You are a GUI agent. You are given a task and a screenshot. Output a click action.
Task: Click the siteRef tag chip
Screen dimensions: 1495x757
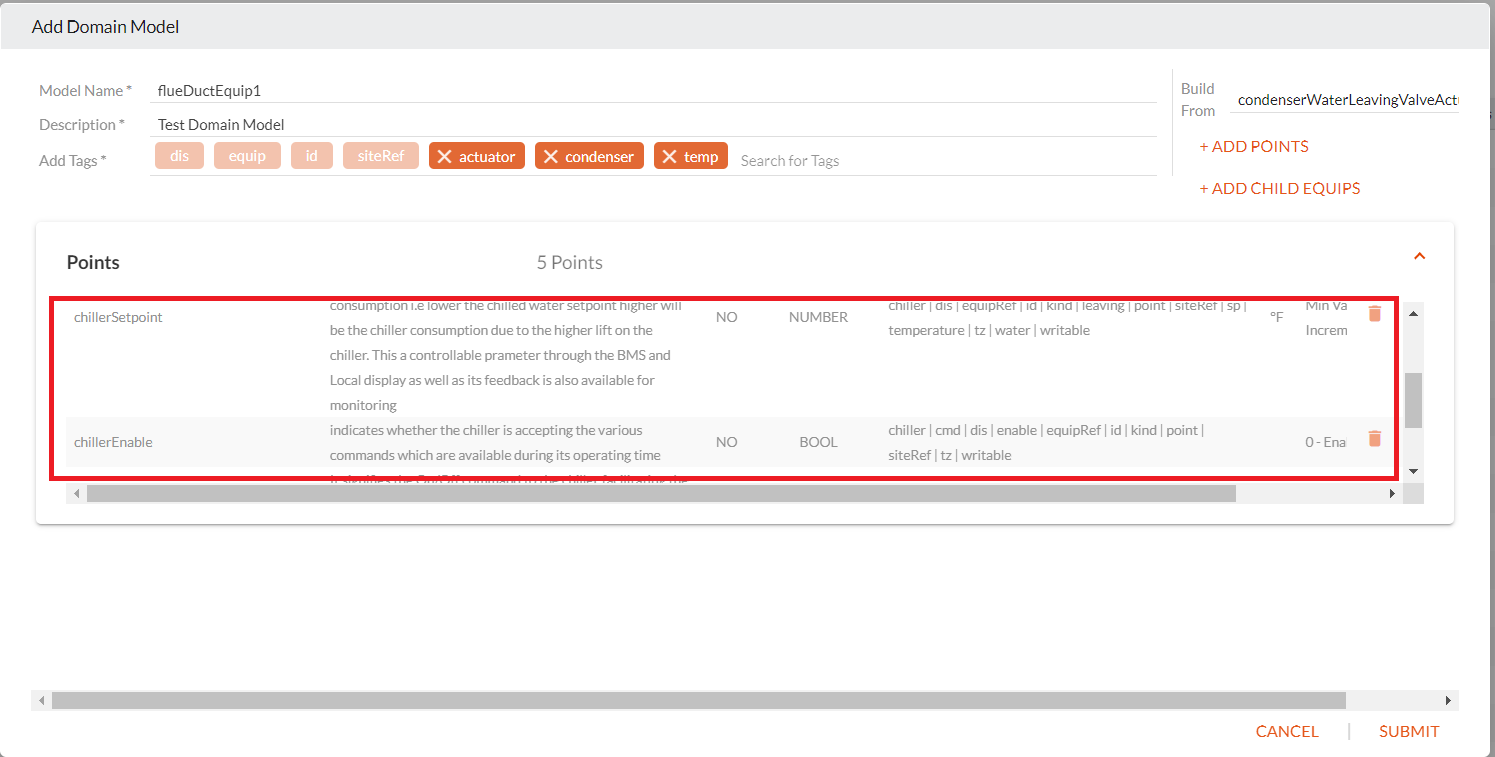pos(381,156)
